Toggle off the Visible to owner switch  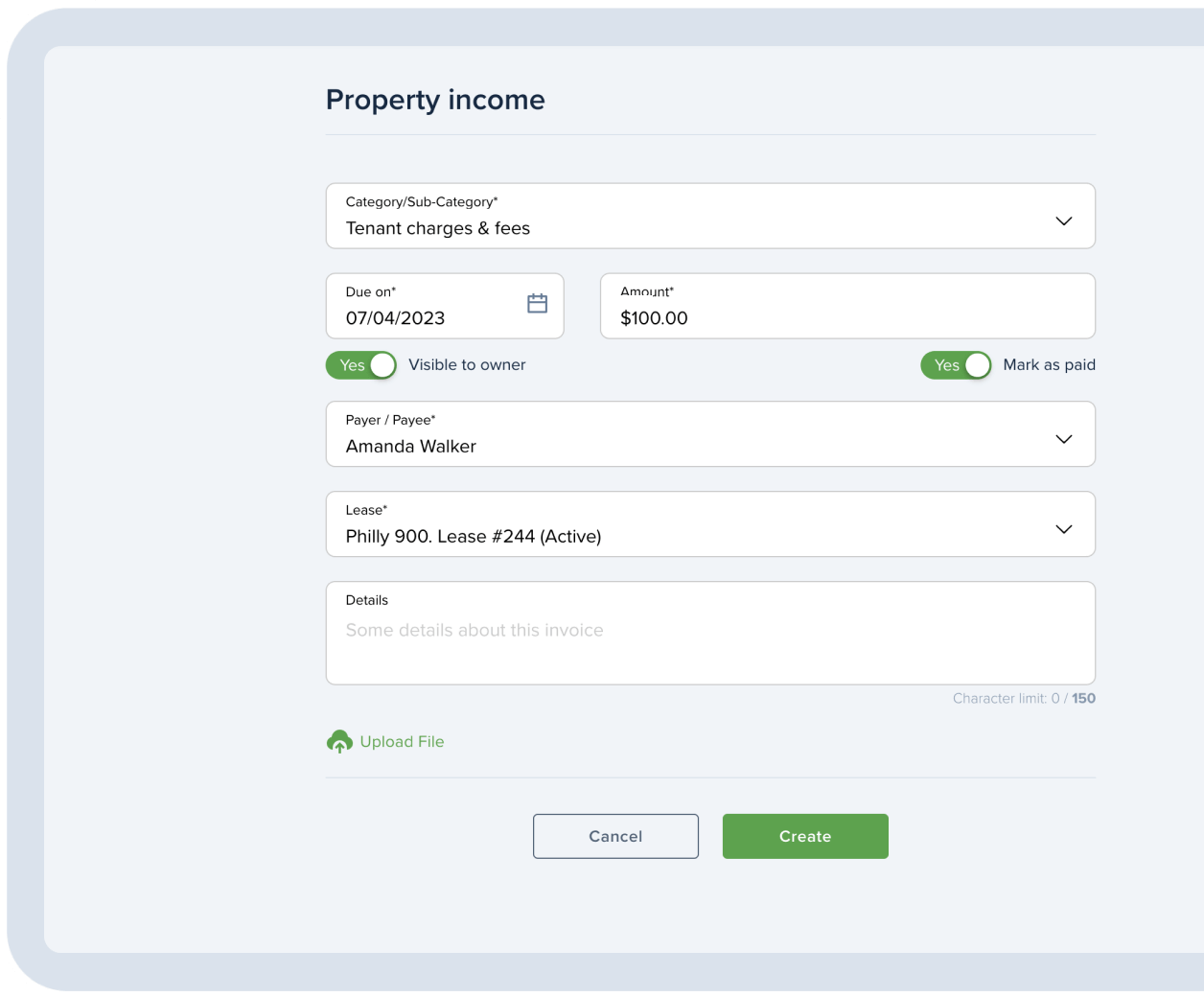click(x=360, y=365)
